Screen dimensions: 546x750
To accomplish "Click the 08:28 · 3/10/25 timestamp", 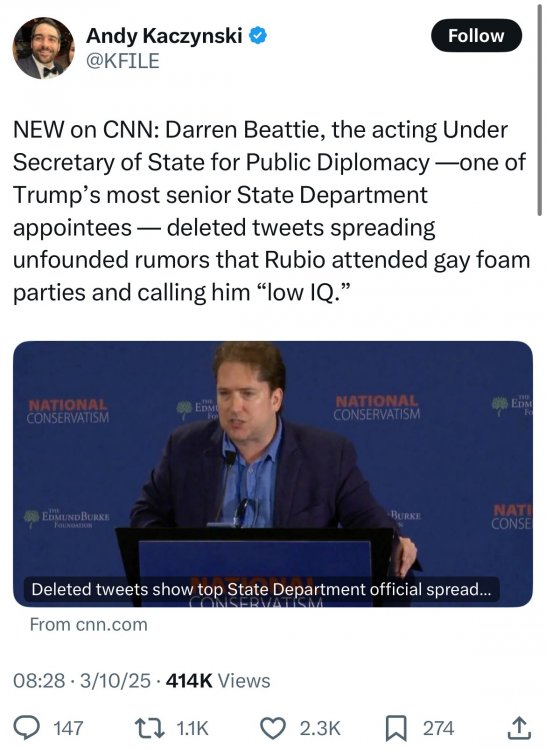I will point(82,681).
